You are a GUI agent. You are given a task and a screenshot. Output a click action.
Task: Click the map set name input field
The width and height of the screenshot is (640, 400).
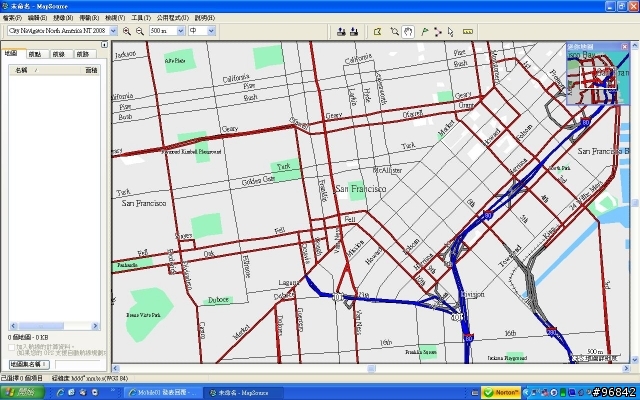[x=78, y=364]
